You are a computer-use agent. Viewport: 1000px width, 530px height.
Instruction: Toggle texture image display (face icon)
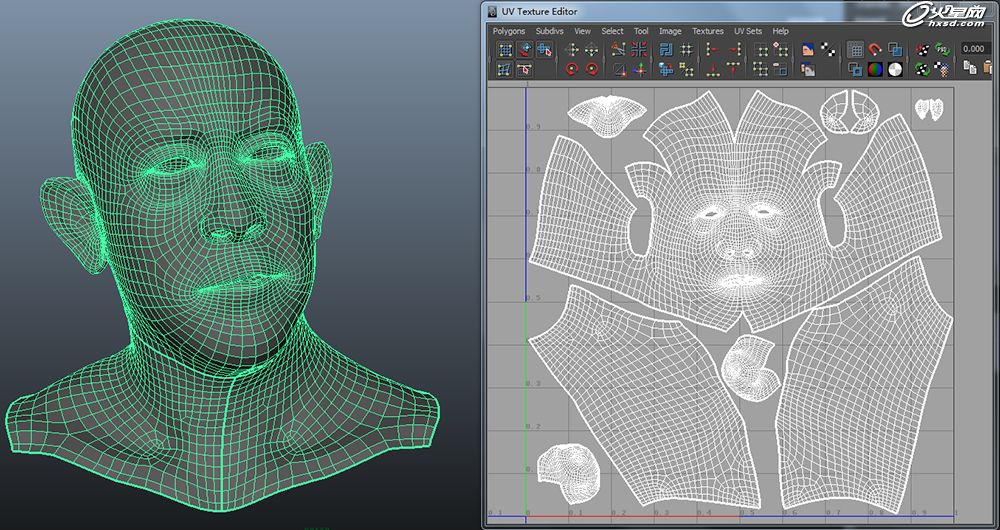pos(808,49)
